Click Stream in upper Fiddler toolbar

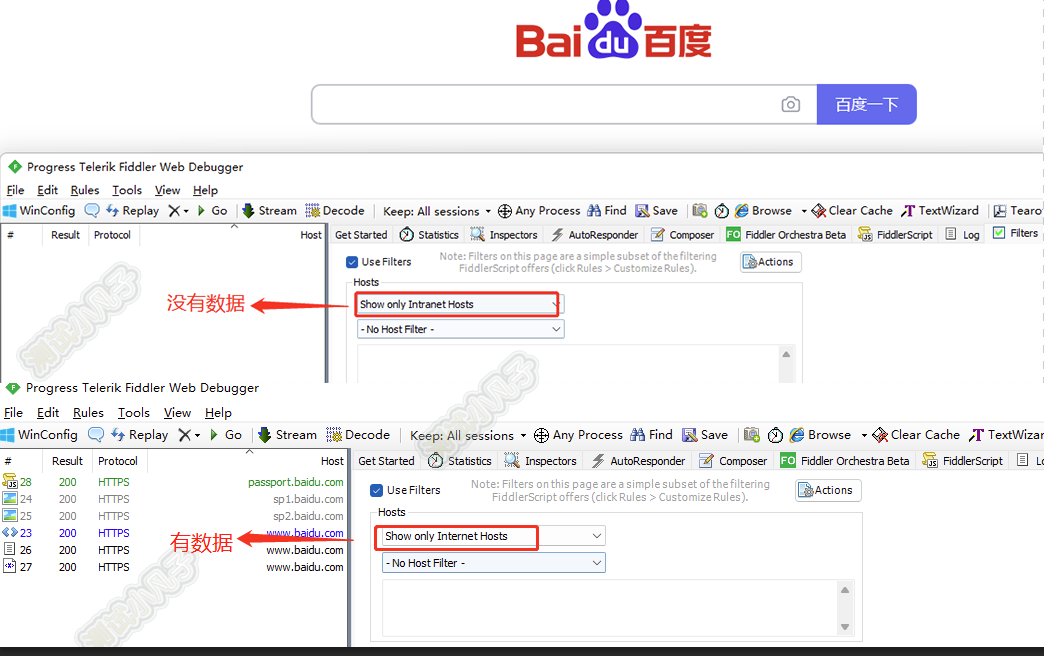[x=269, y=210]
